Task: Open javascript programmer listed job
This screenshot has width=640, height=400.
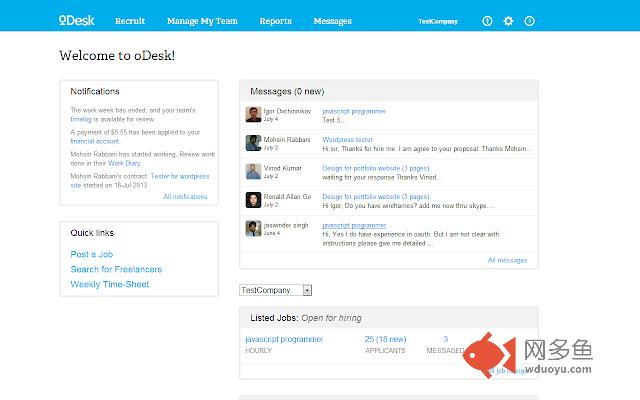Action: (284, 339)
